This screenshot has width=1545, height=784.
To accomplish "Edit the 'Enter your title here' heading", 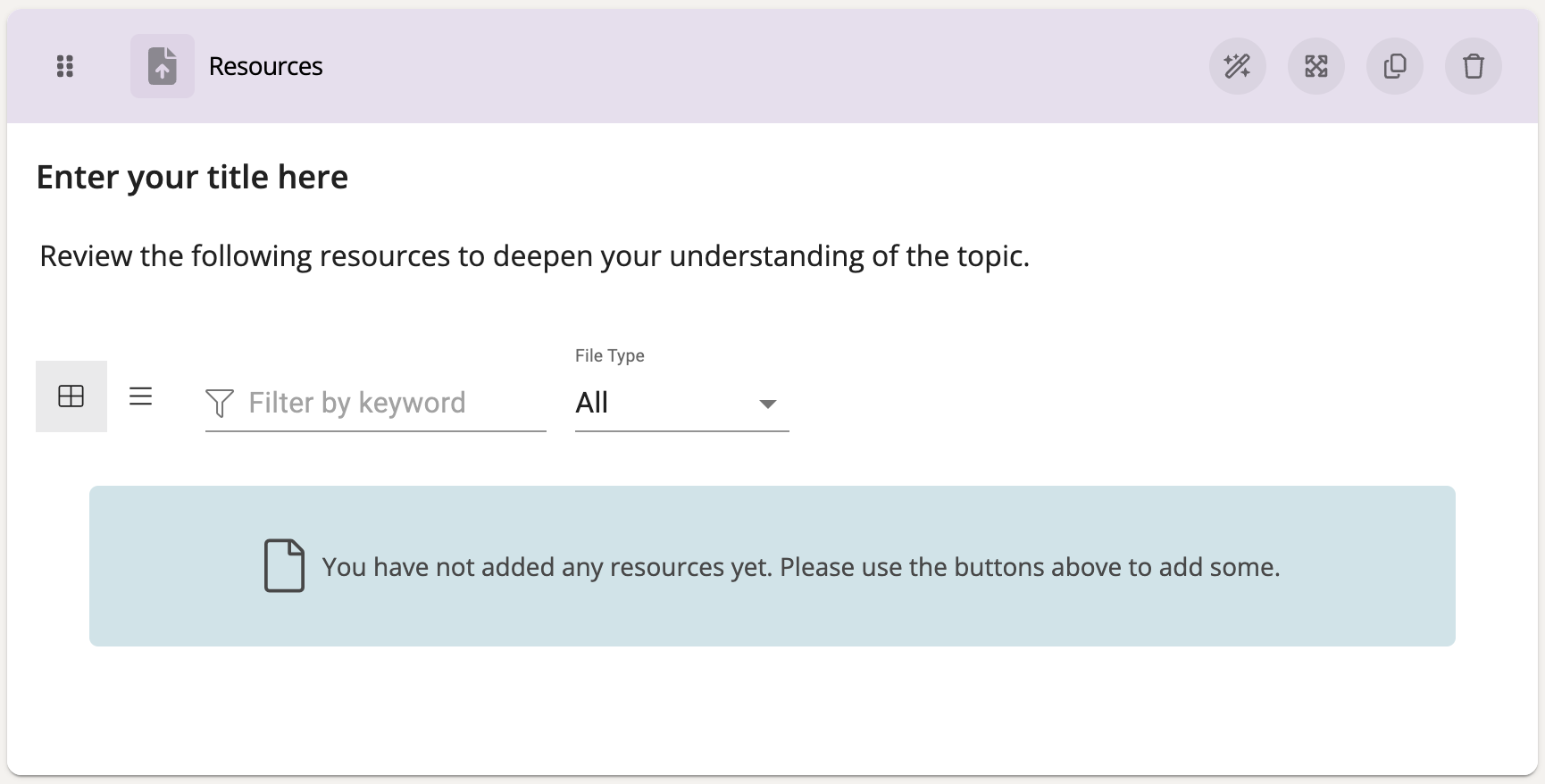I will 192,177.
